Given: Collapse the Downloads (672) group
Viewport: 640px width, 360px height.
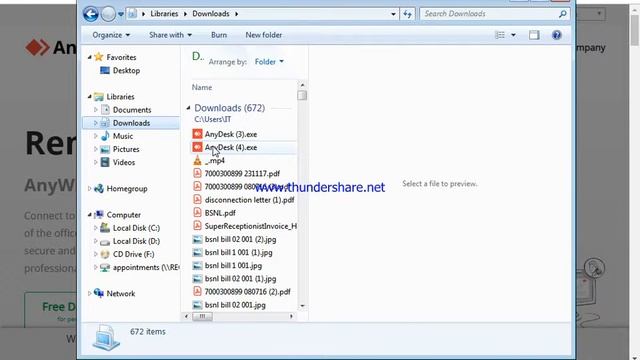Looking at the screenshot, I should [188, 108].
